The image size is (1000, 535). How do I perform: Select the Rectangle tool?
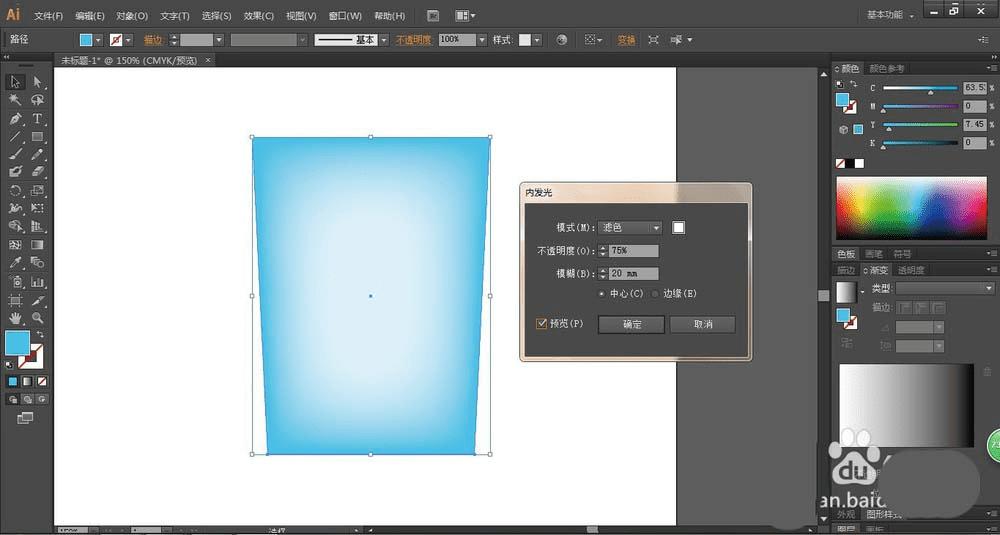coord(37,136)
